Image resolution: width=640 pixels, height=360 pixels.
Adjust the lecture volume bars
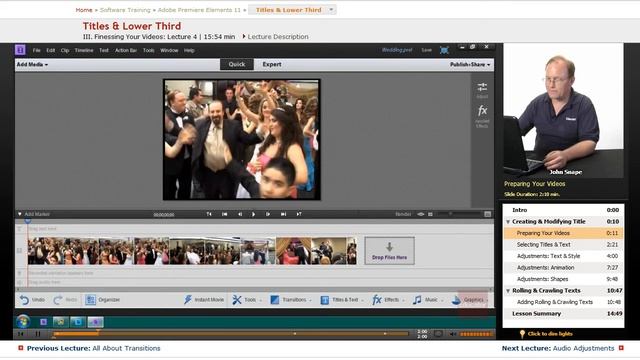pos(476,334)
